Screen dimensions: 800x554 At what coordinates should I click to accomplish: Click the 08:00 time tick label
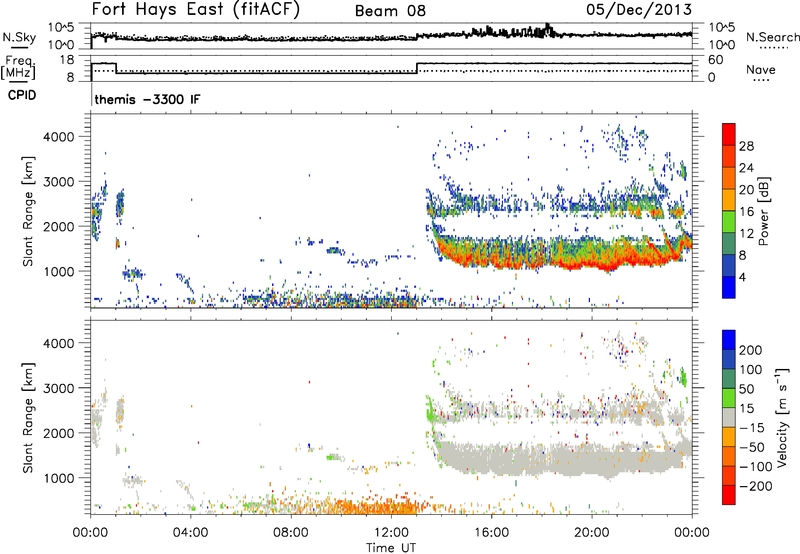291,533
